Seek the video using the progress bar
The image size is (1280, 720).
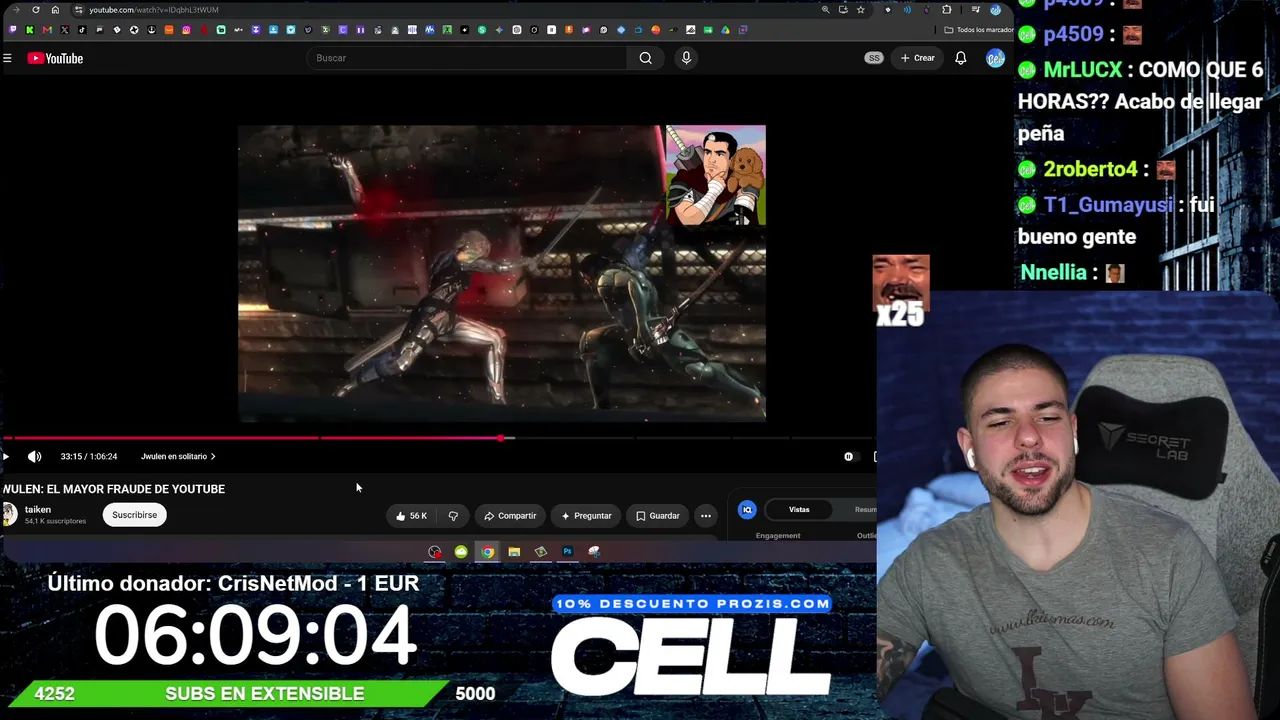point(438,438)
